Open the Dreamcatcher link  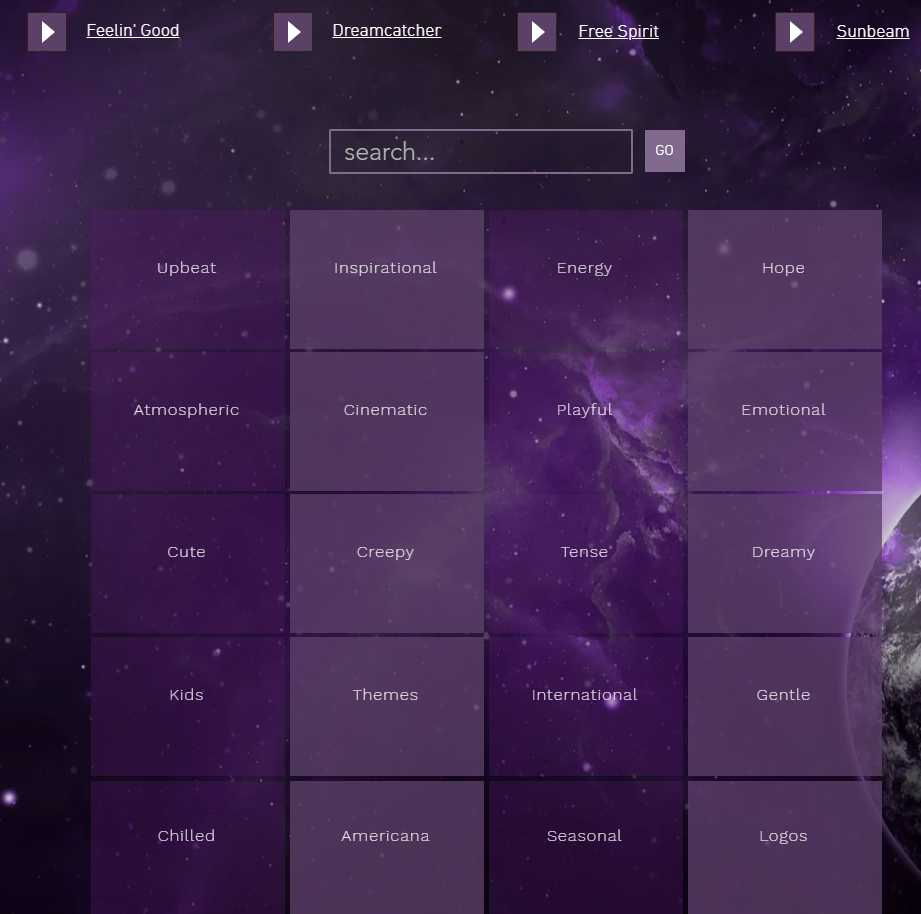coord(387,31)
